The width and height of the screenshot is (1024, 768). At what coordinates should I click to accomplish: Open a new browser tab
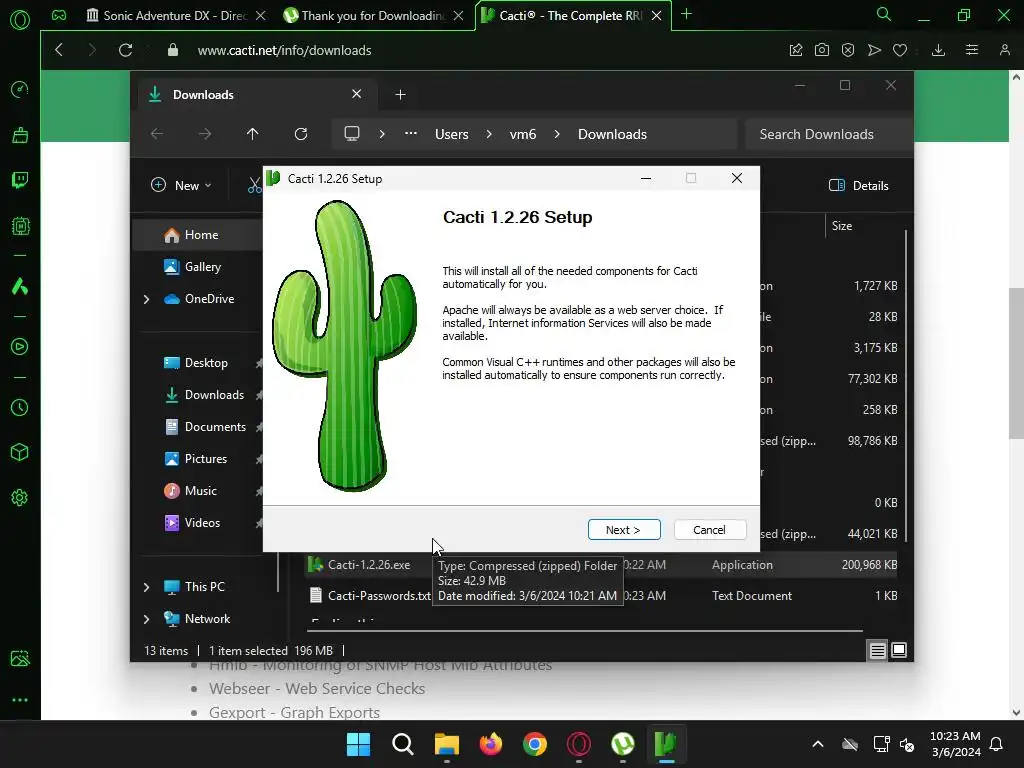click(686, 14)
